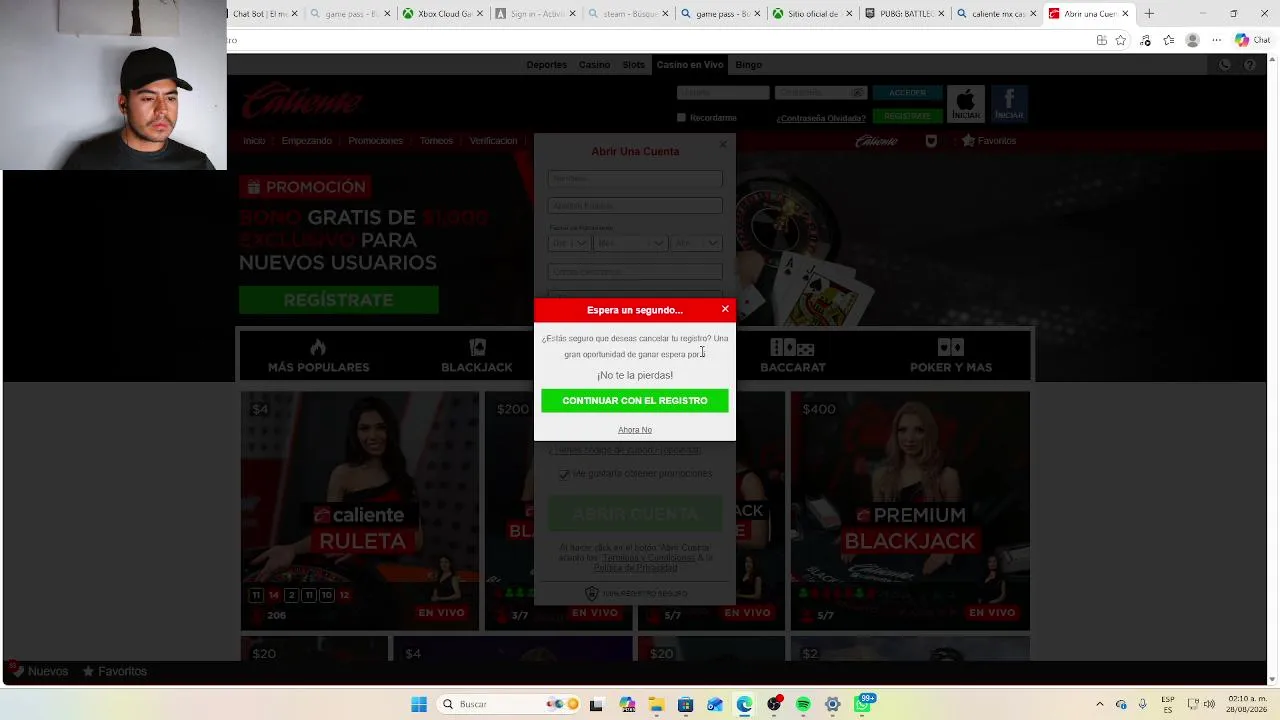Open the help question-mark icon

pos(1249,65)
